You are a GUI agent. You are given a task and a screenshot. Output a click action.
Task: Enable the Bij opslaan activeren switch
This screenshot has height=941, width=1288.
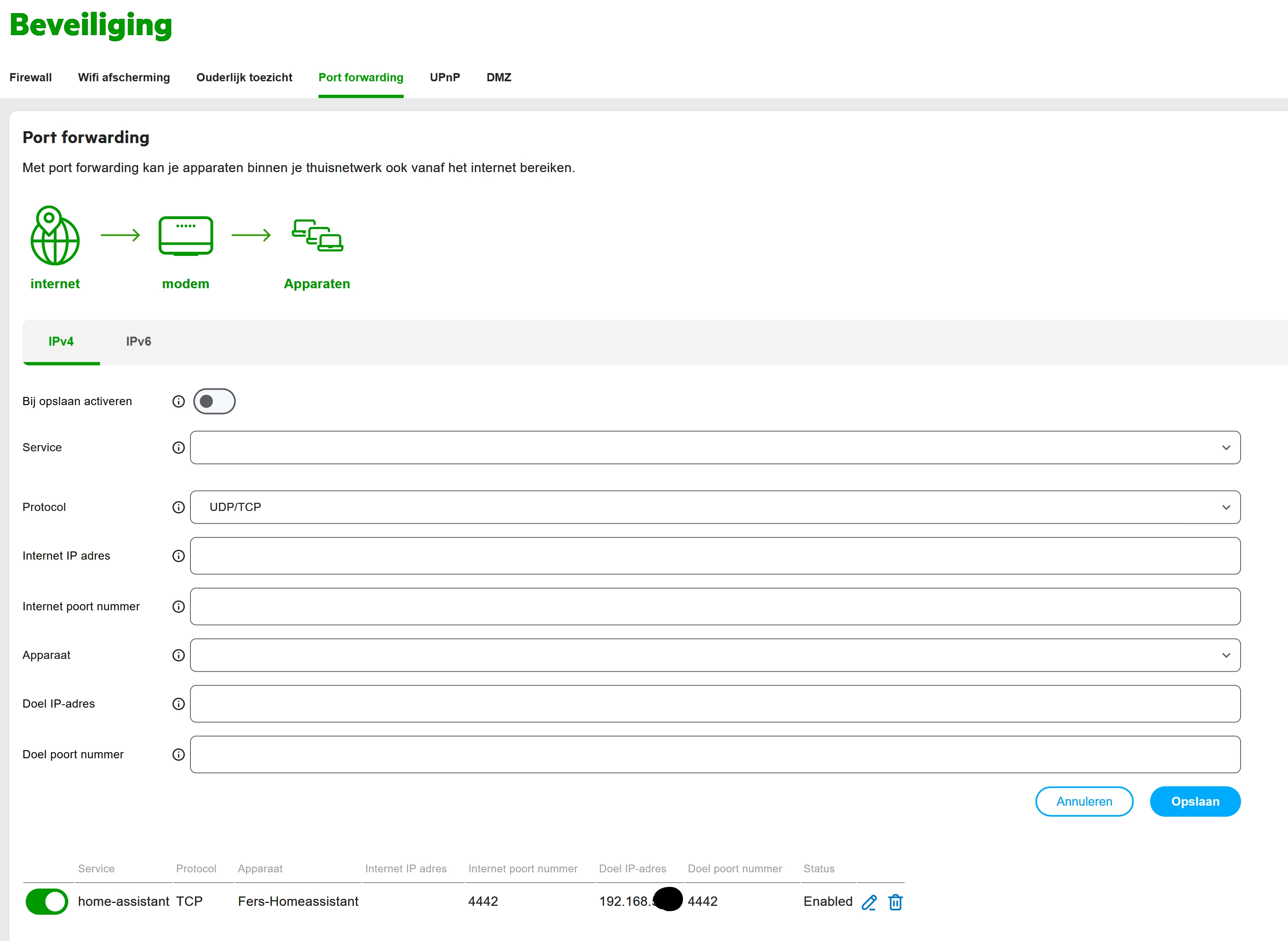pyautogui.click(x=214, y=401)
